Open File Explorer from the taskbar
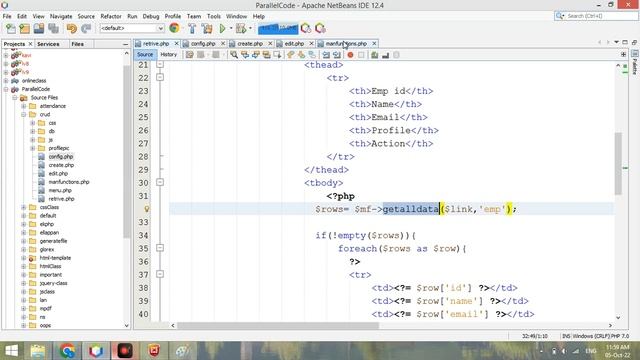The width and height of the screenshot is (640, 360). click(x=38, y=351)
